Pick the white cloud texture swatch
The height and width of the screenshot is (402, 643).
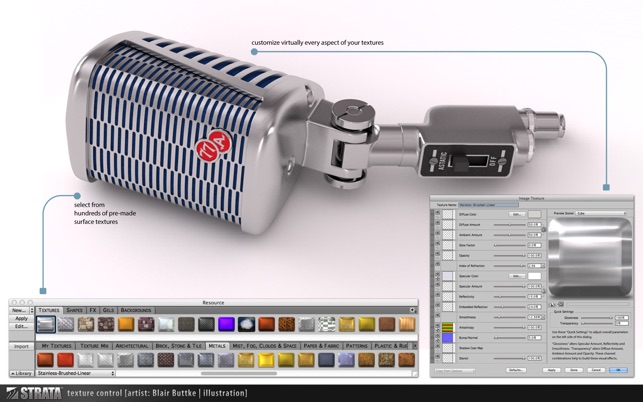pyautogui.click(x=246, y=324)
